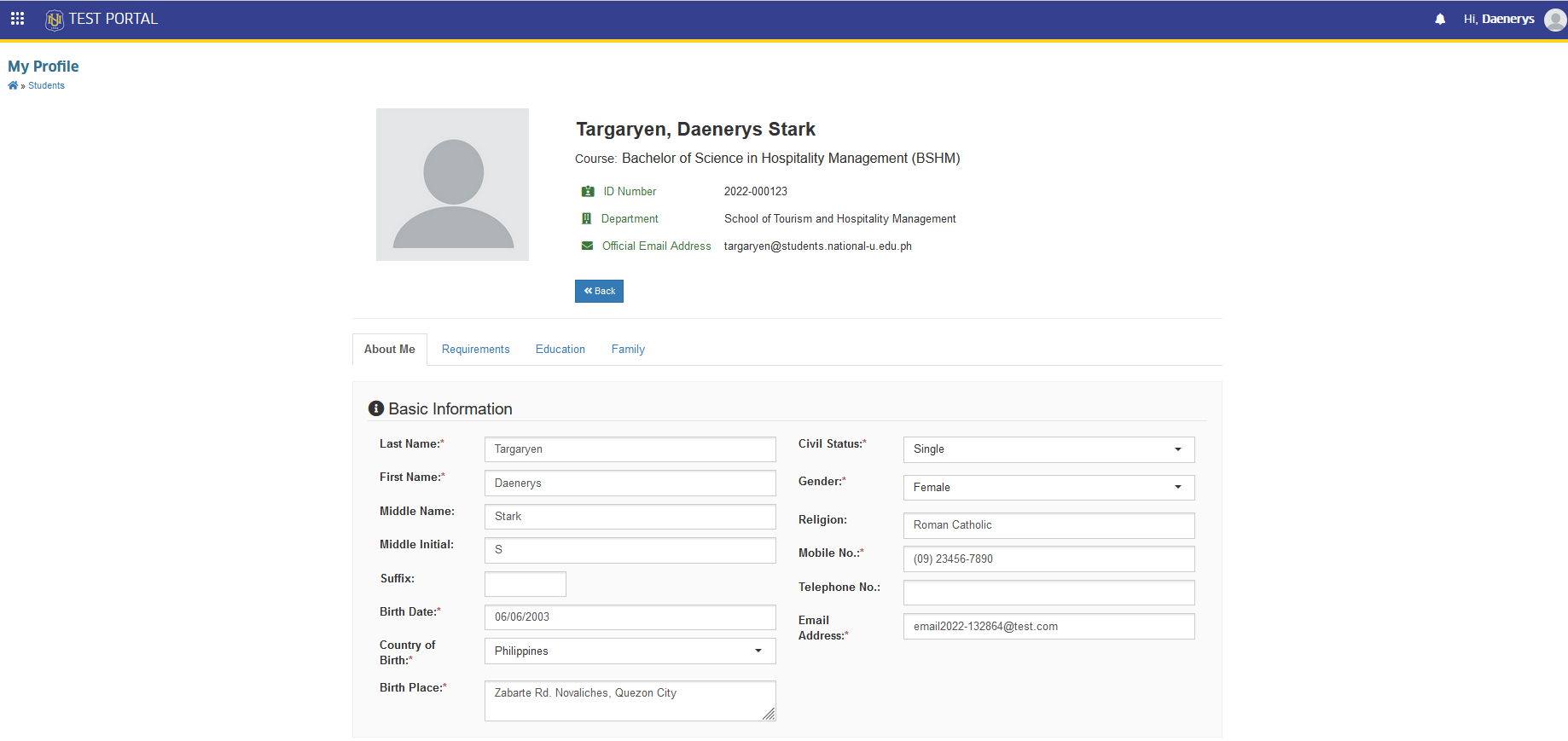Click the empty Suffix input field
Viewport: 1568px width, 741px height.
pos(526,584)
